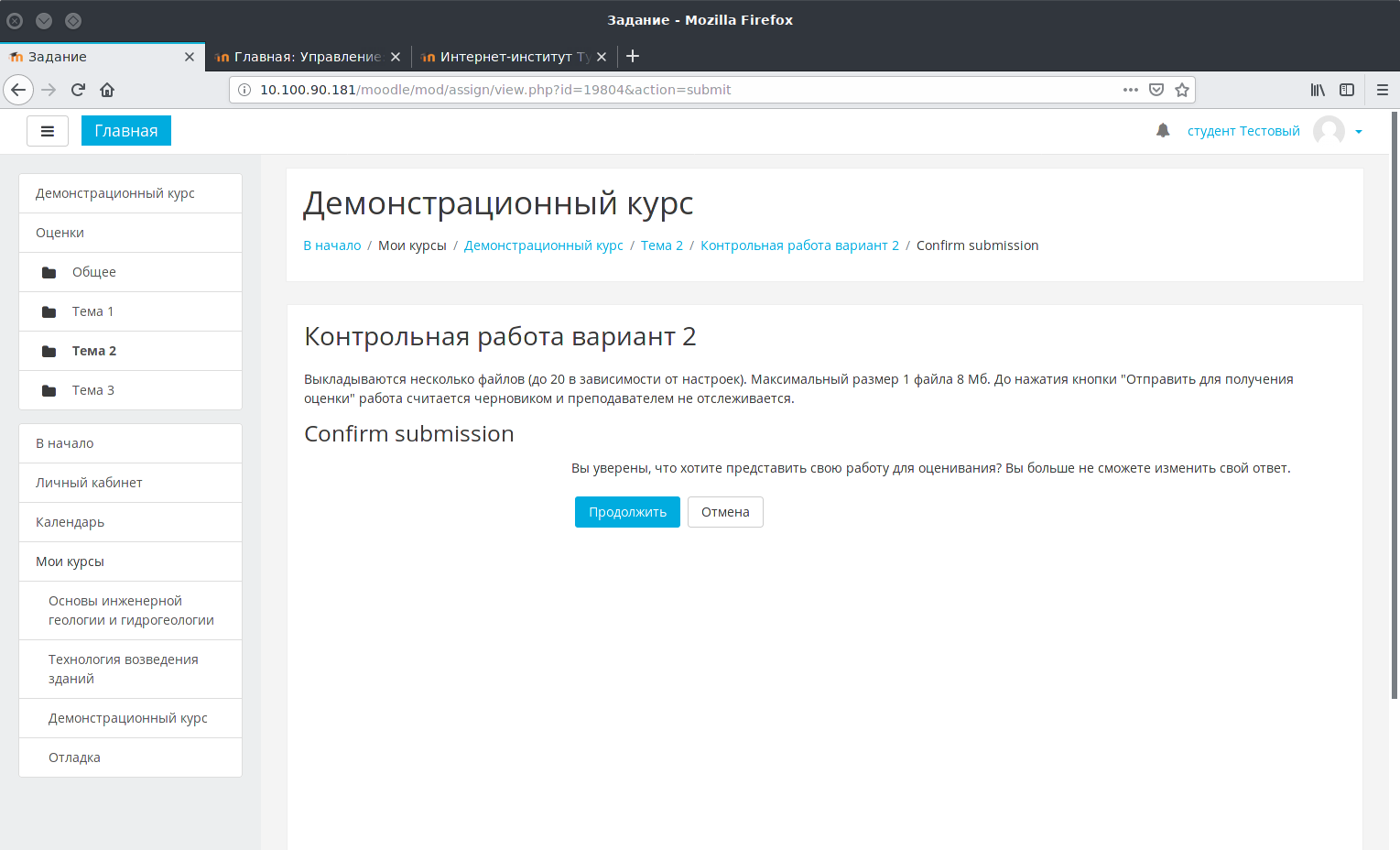
Task: Open Личный кабинет in sidebar
Action: coord(130,483)
